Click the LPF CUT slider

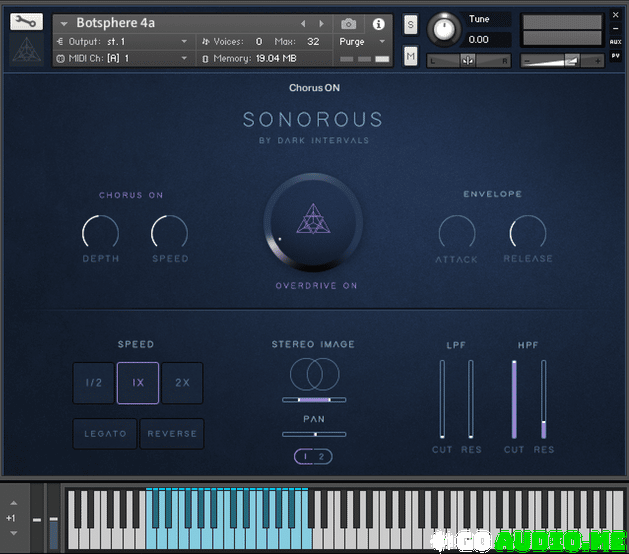442,399
